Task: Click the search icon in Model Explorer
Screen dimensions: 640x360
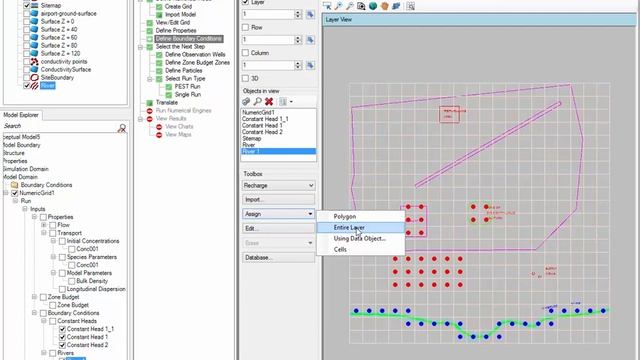Action: (x=122, y=128)
